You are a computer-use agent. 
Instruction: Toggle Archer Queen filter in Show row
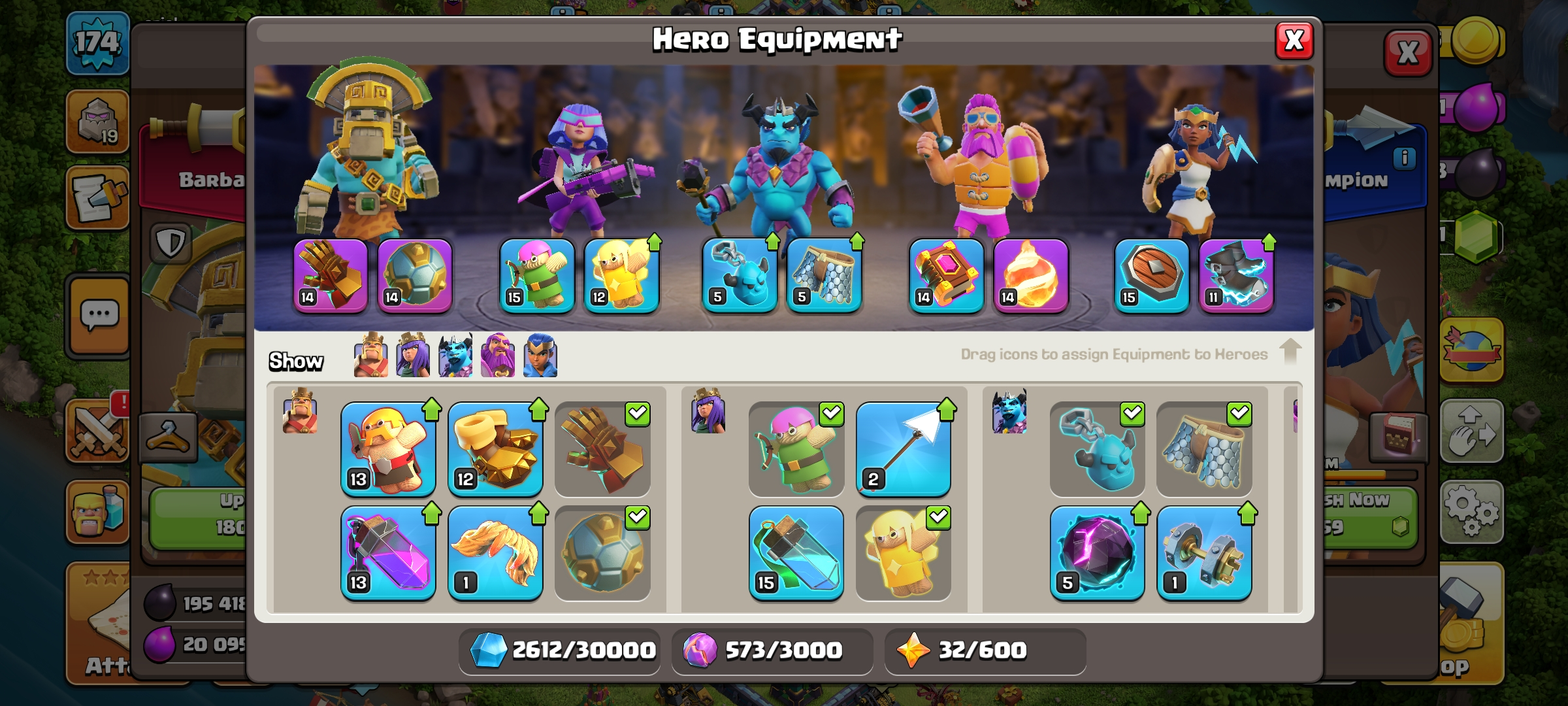[x=413, y=355]
